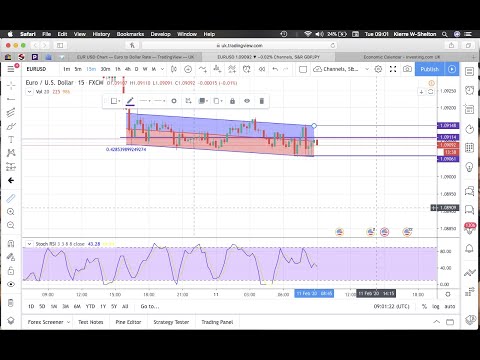
Task: Open the Forex Screener dropdown
Action: click(x=49, y=322)
